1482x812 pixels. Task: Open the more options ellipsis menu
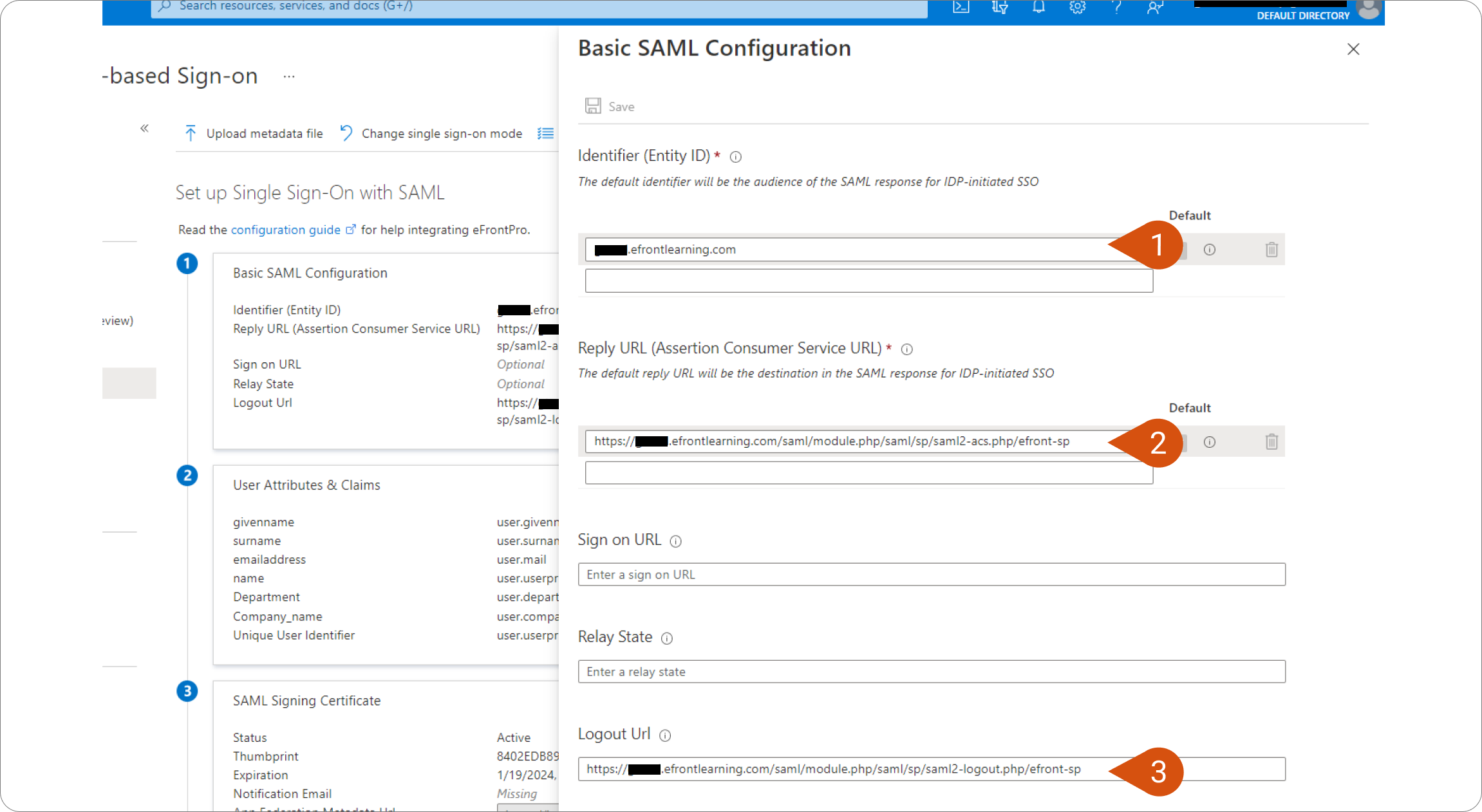[x=289, y=76]
